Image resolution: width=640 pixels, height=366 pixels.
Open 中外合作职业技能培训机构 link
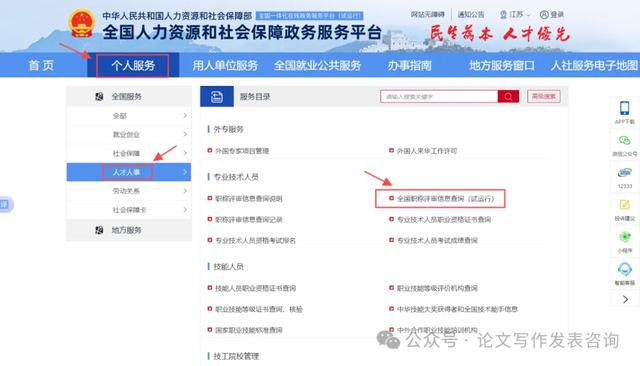(437, 330)
